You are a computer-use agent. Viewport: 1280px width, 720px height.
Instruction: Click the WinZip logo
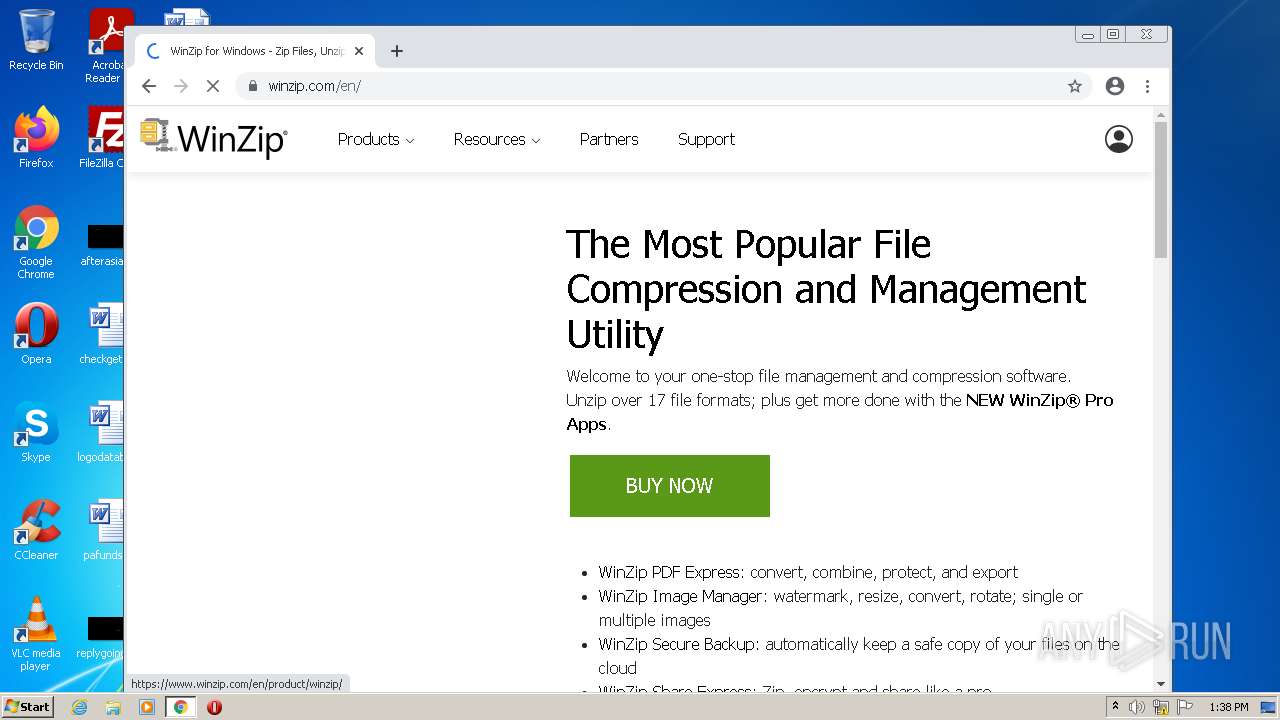point(214,139)
